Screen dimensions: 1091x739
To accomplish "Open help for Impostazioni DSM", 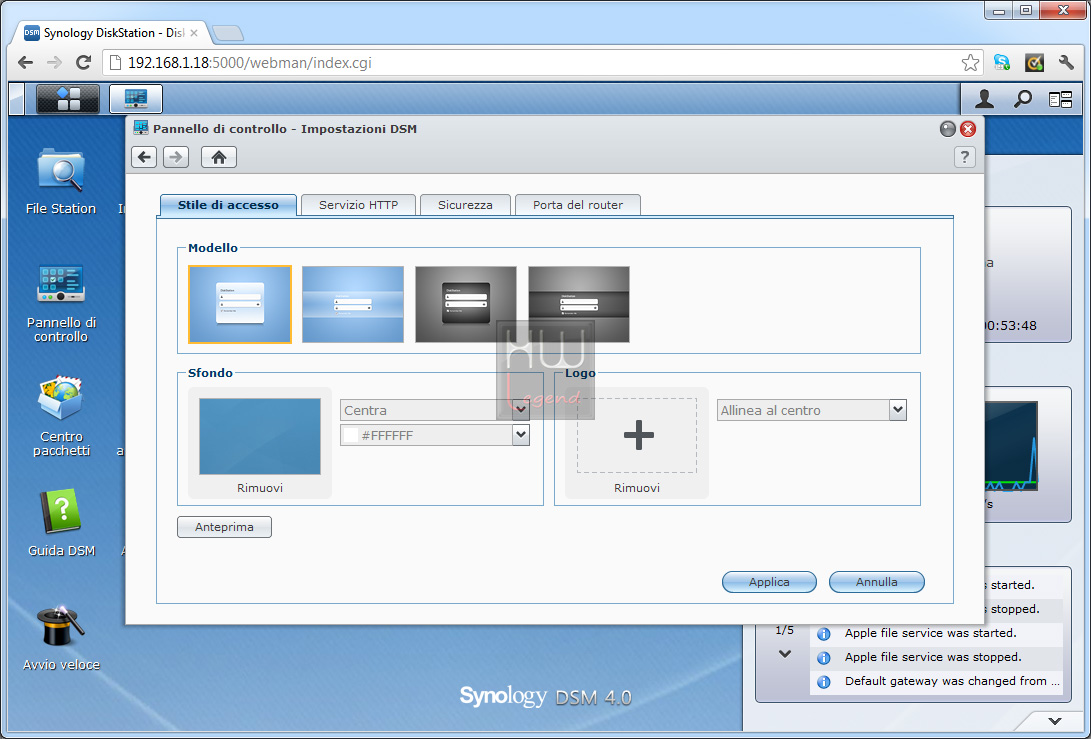I will click(964, 157).
